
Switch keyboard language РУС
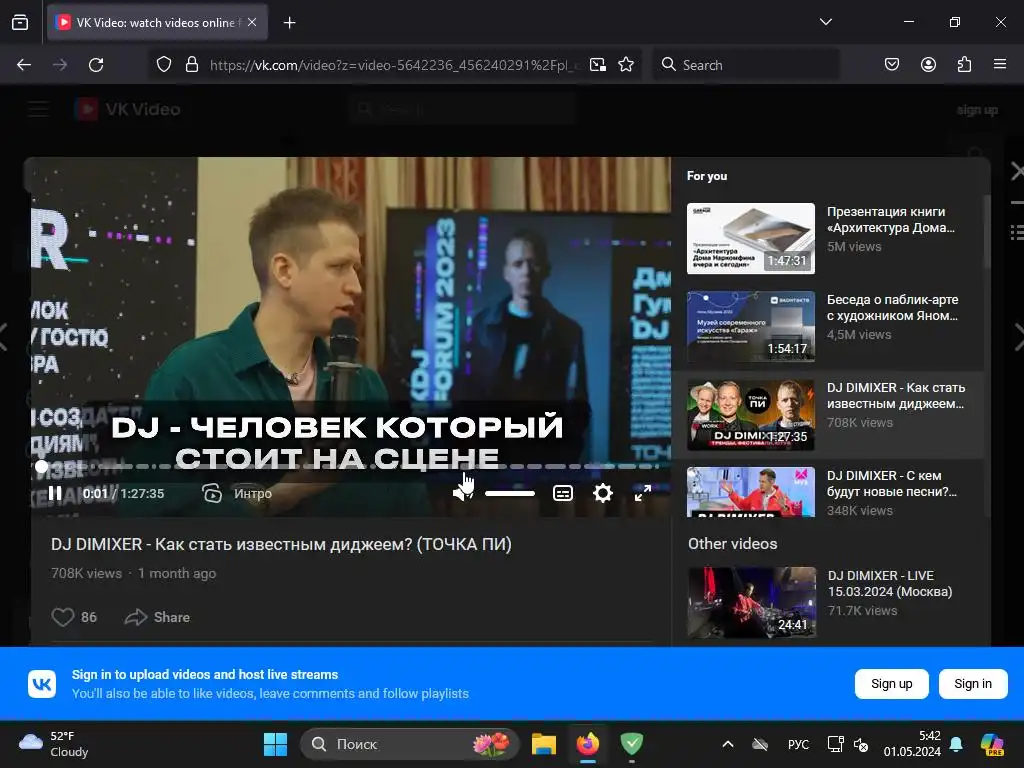798,744
